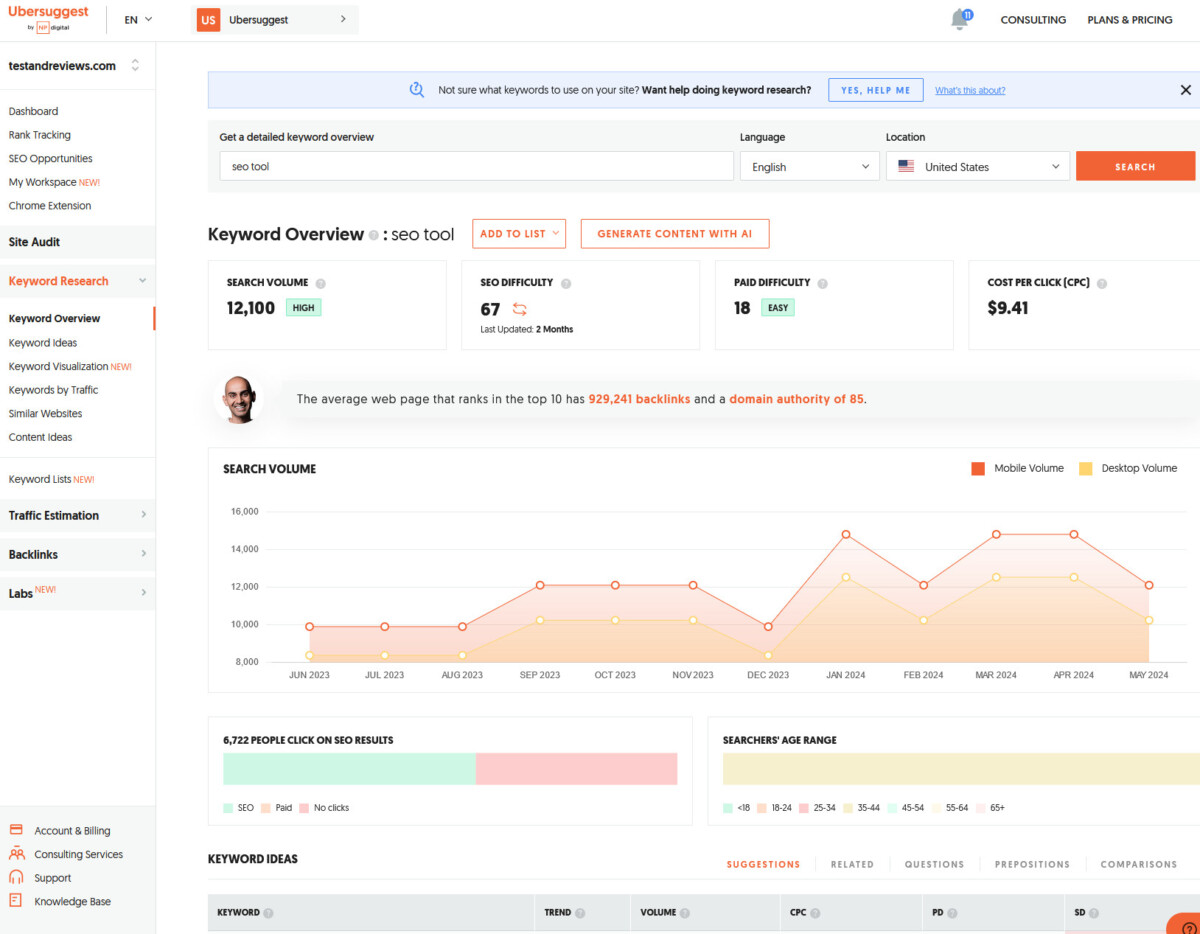Open the EN language dropdown
Viewport: 1200px width, 934px height.
click(x=138, y=19)
